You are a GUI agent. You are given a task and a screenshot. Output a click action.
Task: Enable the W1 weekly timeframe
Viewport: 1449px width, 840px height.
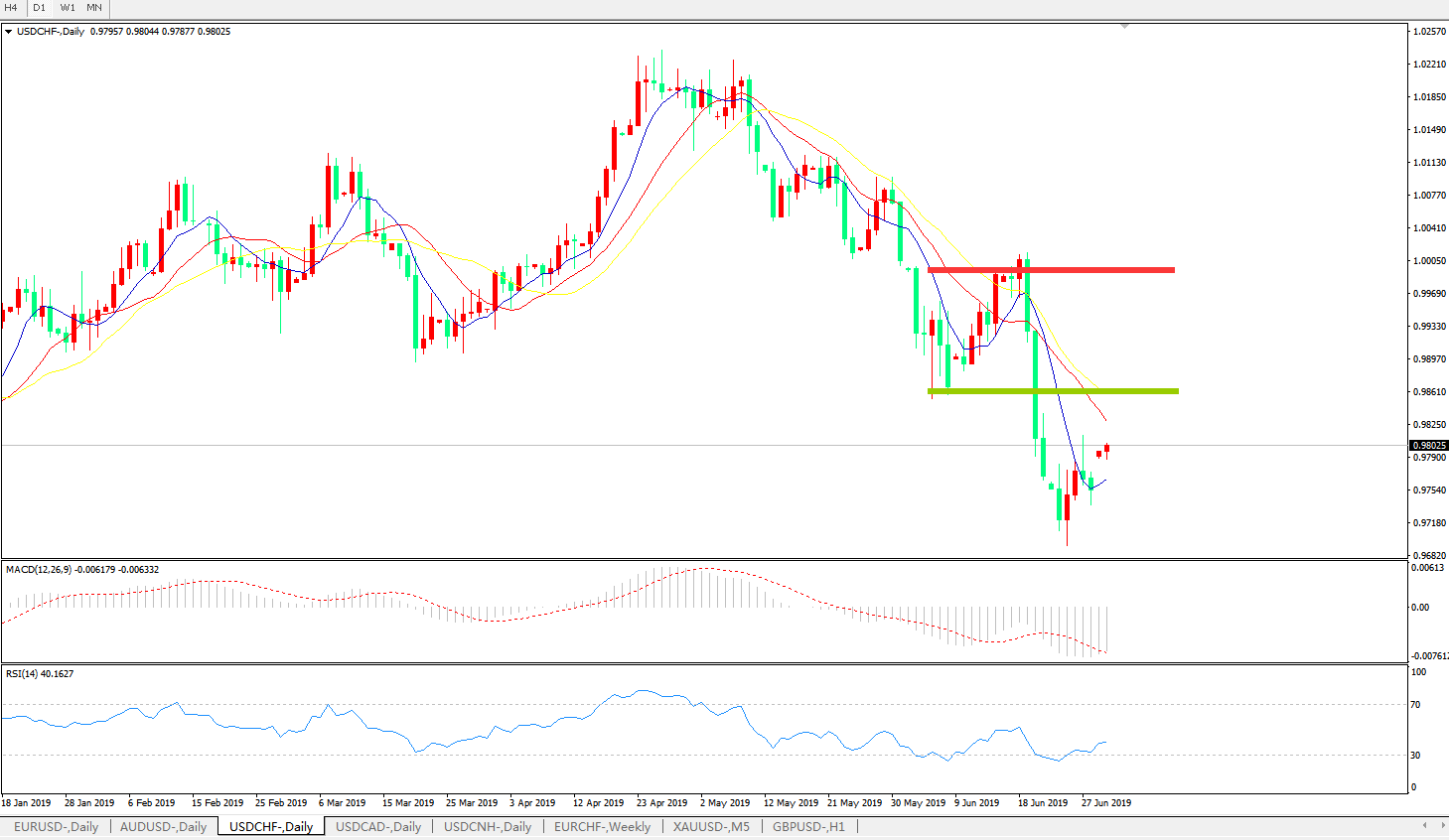click(68, 7)
